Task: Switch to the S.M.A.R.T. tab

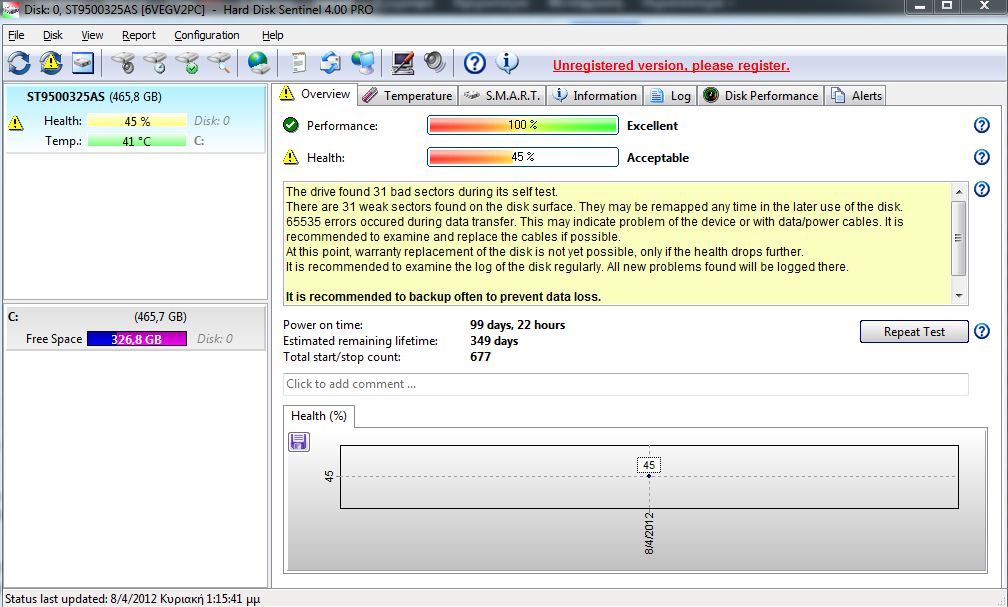Action: click(x=501, y=96)
